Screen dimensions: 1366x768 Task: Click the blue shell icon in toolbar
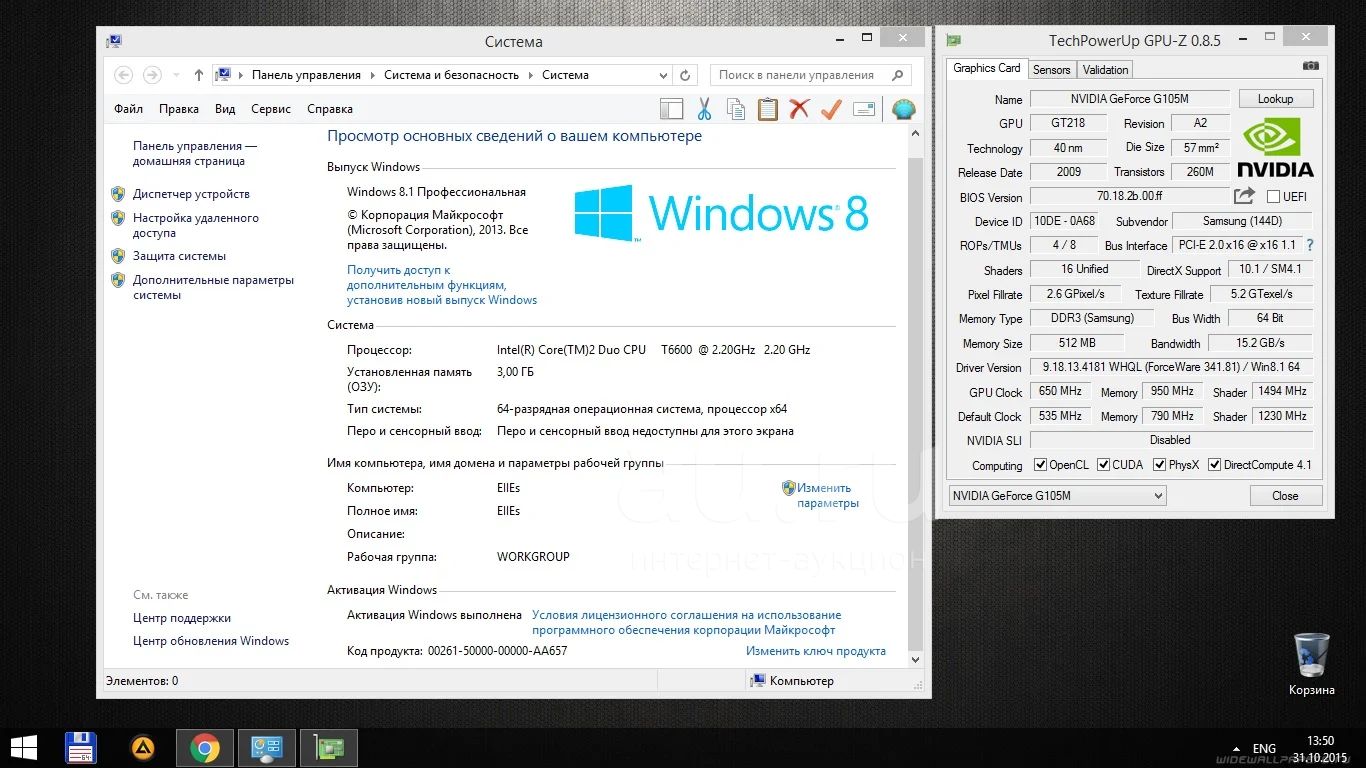(903, 109)
